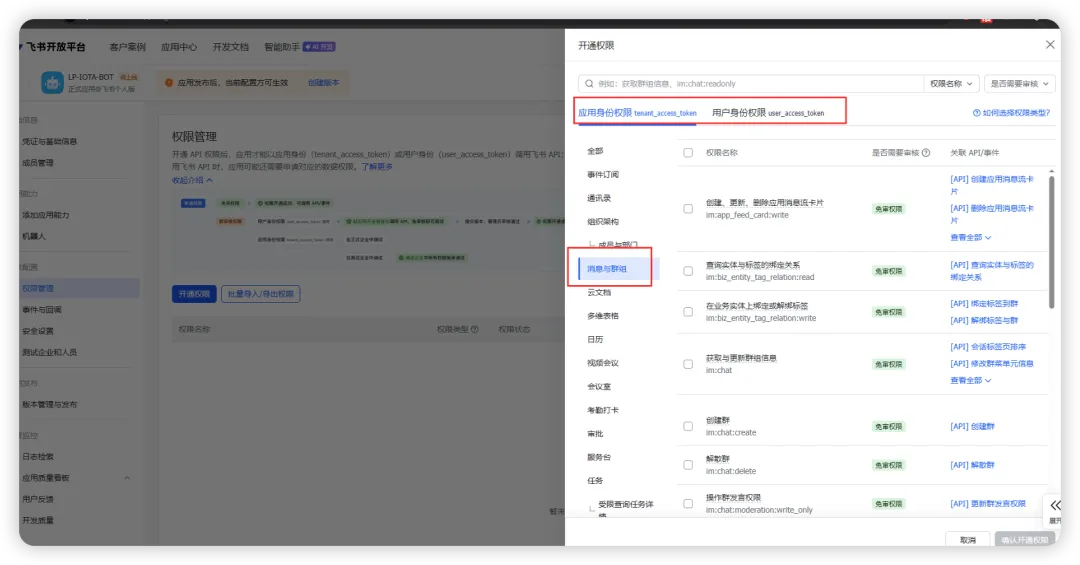The image size is (1080, 565).
Task: Close the 开通权限 panel with the X icon
Action: click(1050, 45)
